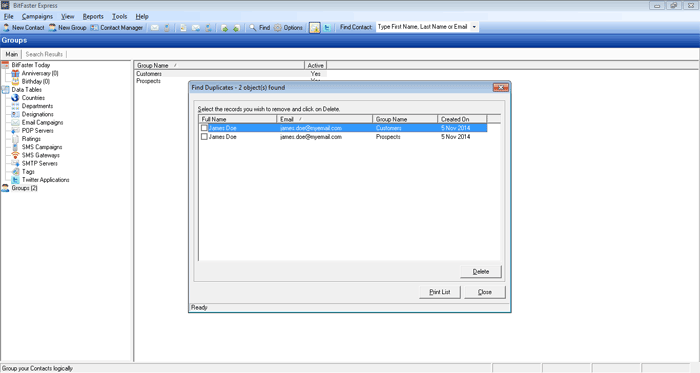The height and width of the screenshot is (373, 700).
Task: Open Options via the gear icon
Action: click(288, 28)
